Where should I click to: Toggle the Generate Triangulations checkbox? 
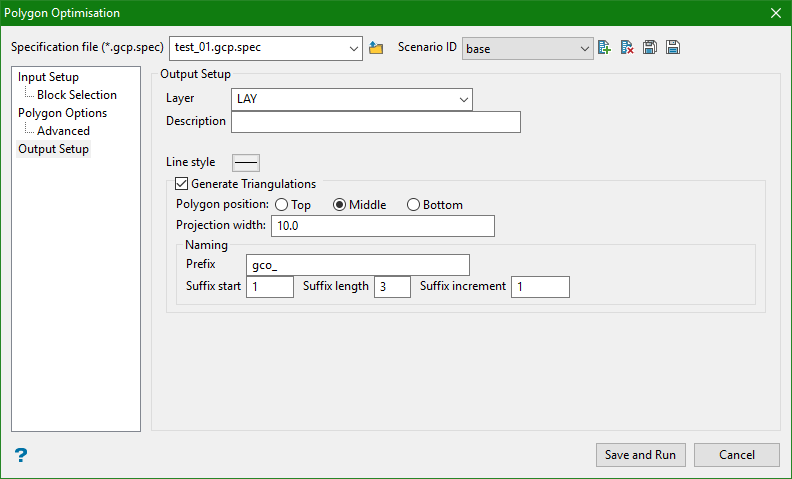coord(181,184)
